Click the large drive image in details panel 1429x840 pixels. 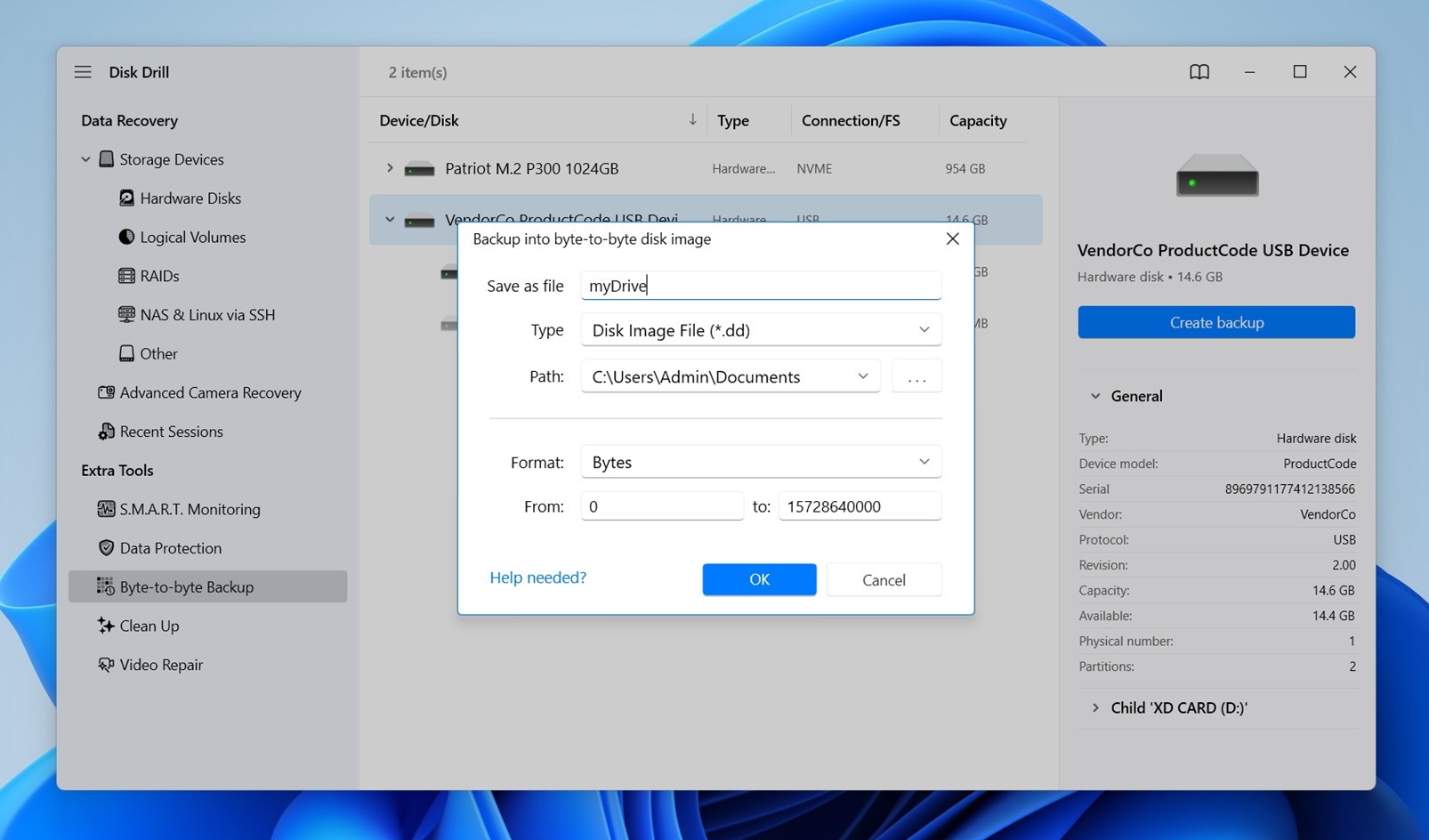click(x=1217, y=175)
